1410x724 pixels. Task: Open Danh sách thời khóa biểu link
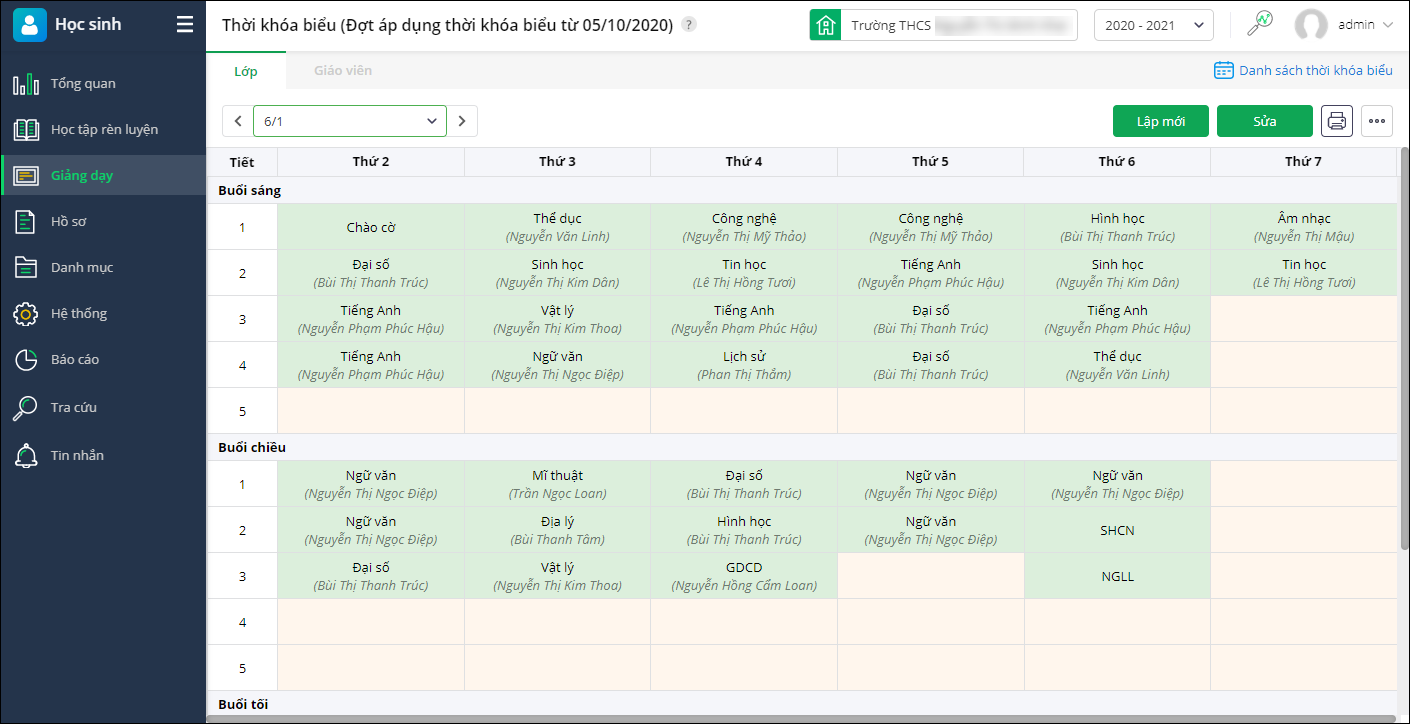point(1315,70)
